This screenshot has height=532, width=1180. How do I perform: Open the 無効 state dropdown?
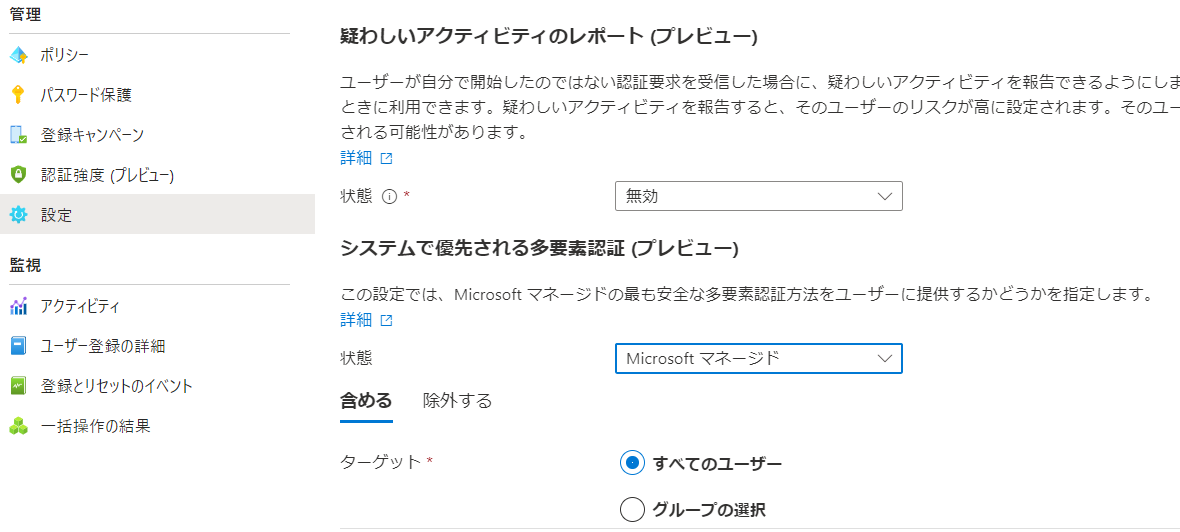[x=759, y=196]
